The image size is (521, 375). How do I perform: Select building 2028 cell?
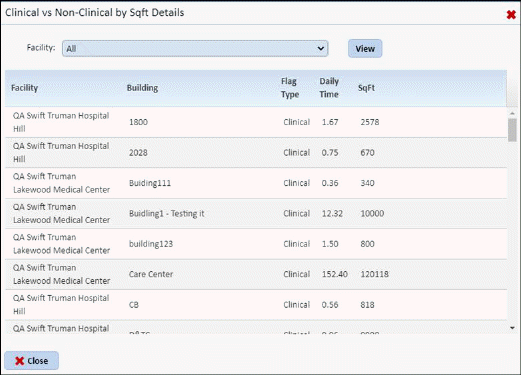coord(138,153)
